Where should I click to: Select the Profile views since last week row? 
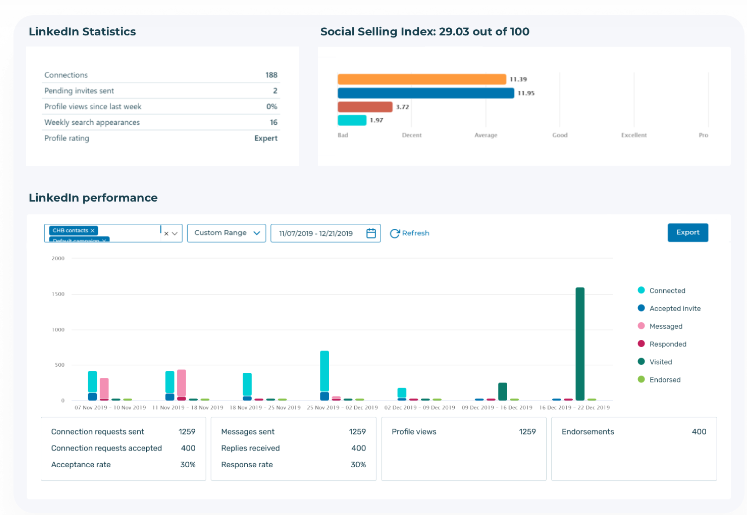pos(161,106)
